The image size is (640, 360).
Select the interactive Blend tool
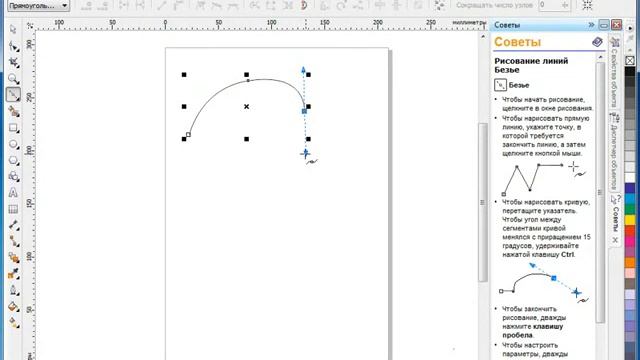point(13,258)
